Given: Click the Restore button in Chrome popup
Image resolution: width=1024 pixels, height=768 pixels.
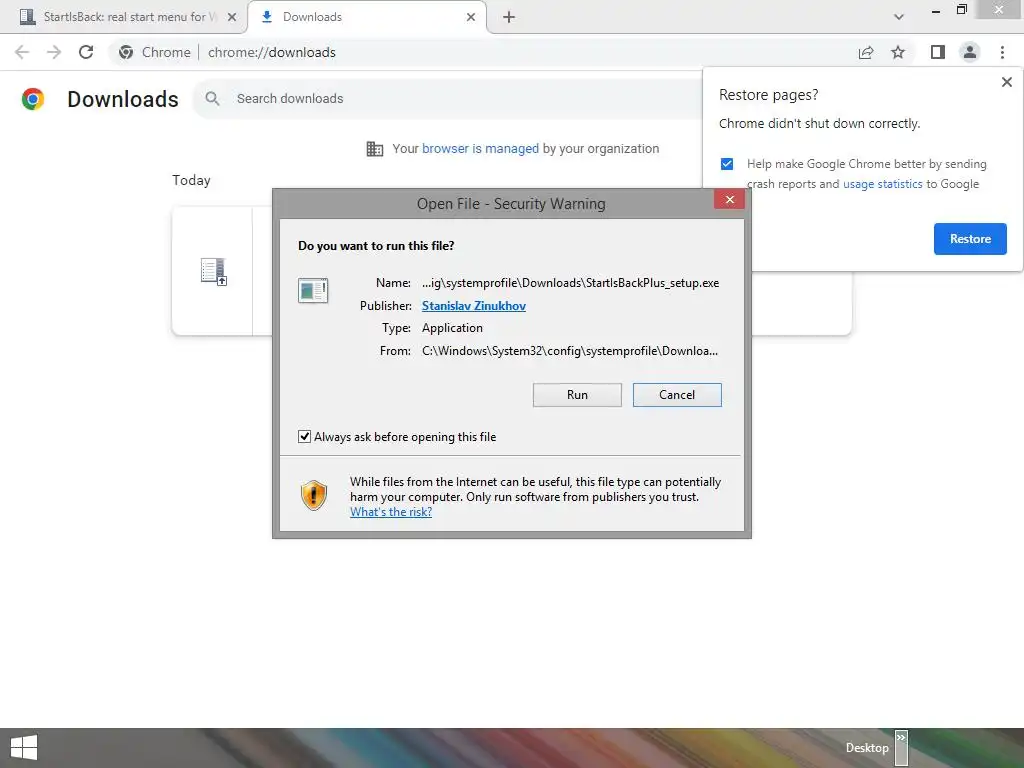Looking at the screenshot, I should [x=970, y=239].
